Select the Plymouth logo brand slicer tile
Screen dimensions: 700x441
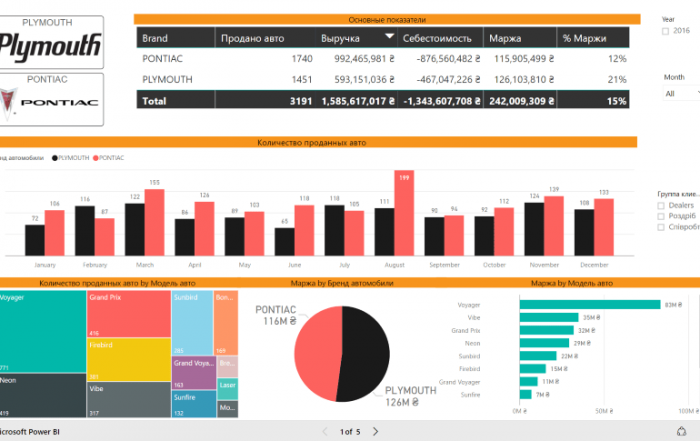[x=51, y=42]
